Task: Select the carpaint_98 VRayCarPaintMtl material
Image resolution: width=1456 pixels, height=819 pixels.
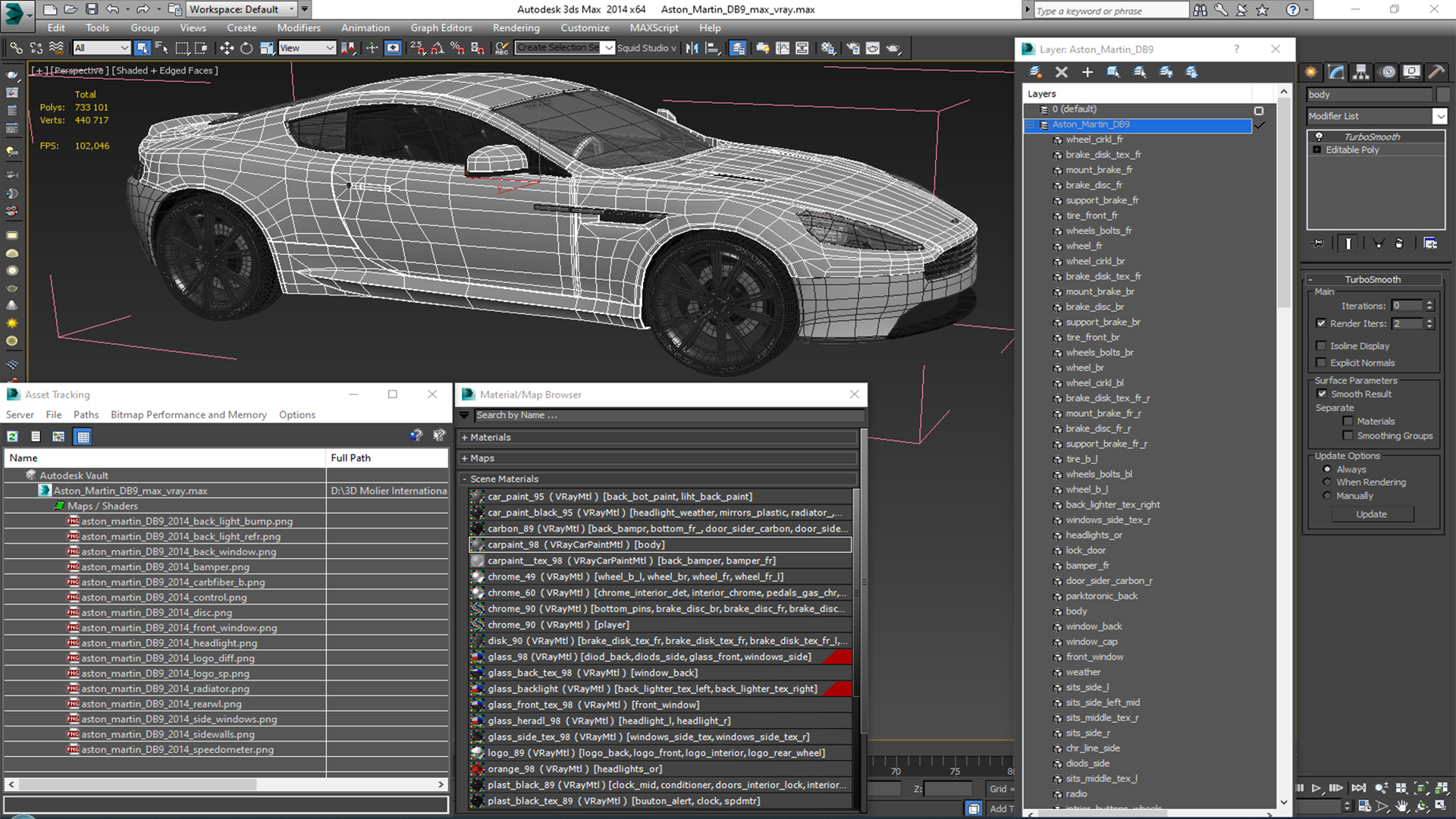Action: (x=660, y=544)
